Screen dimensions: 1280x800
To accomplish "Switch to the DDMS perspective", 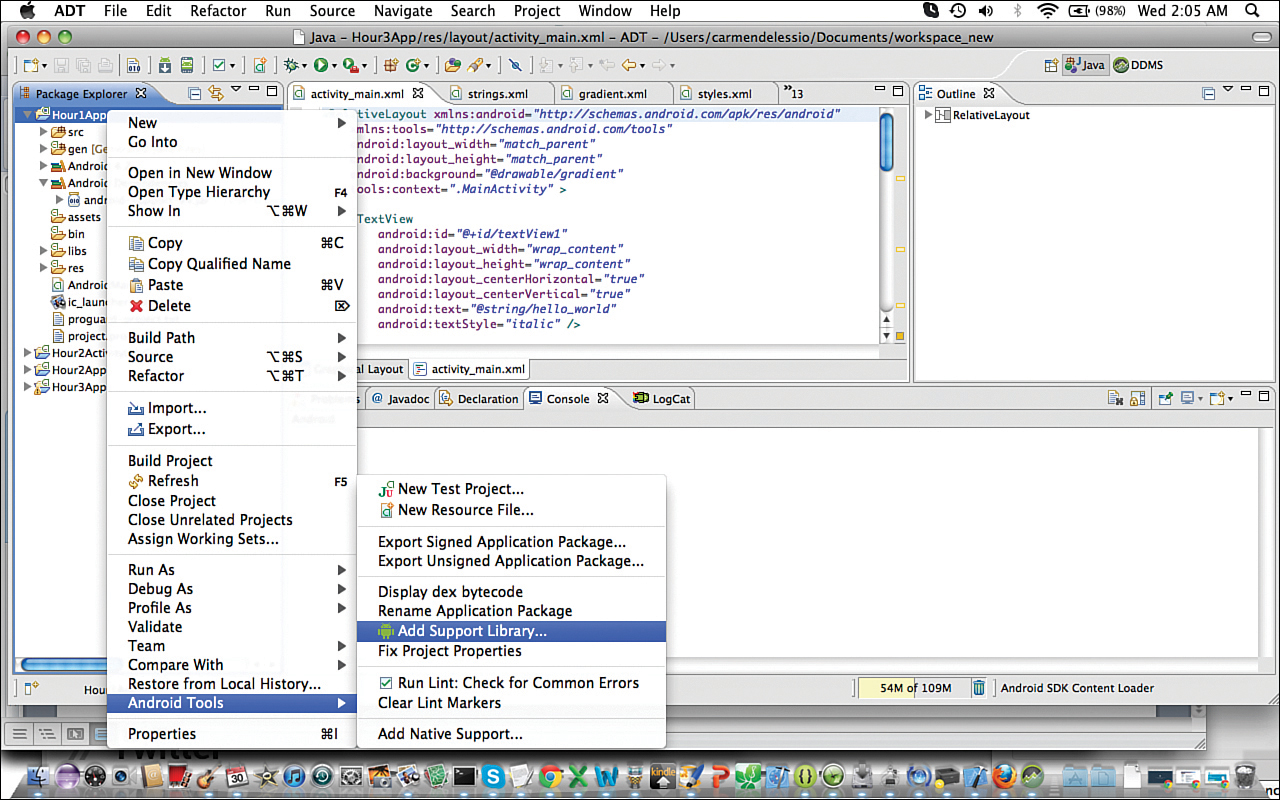I will coord(1138,65).
